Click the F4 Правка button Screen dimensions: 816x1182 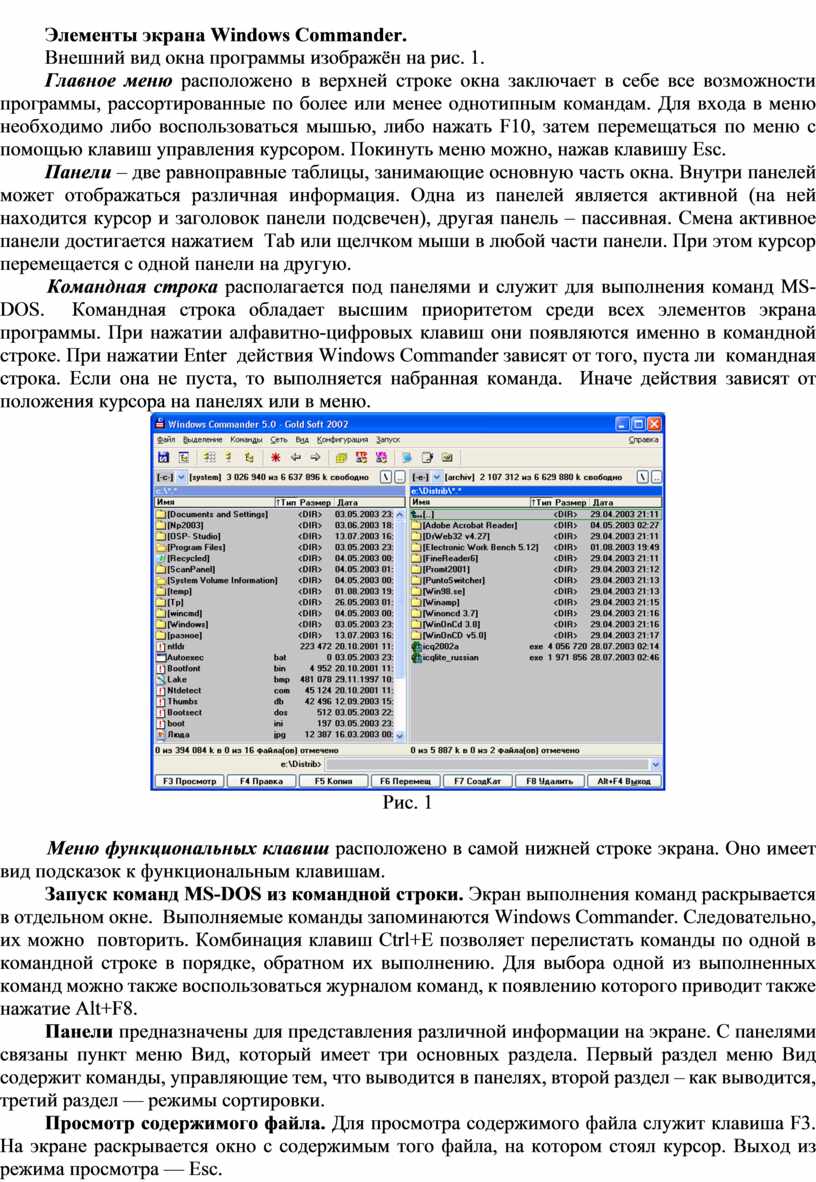coord(261,781)
